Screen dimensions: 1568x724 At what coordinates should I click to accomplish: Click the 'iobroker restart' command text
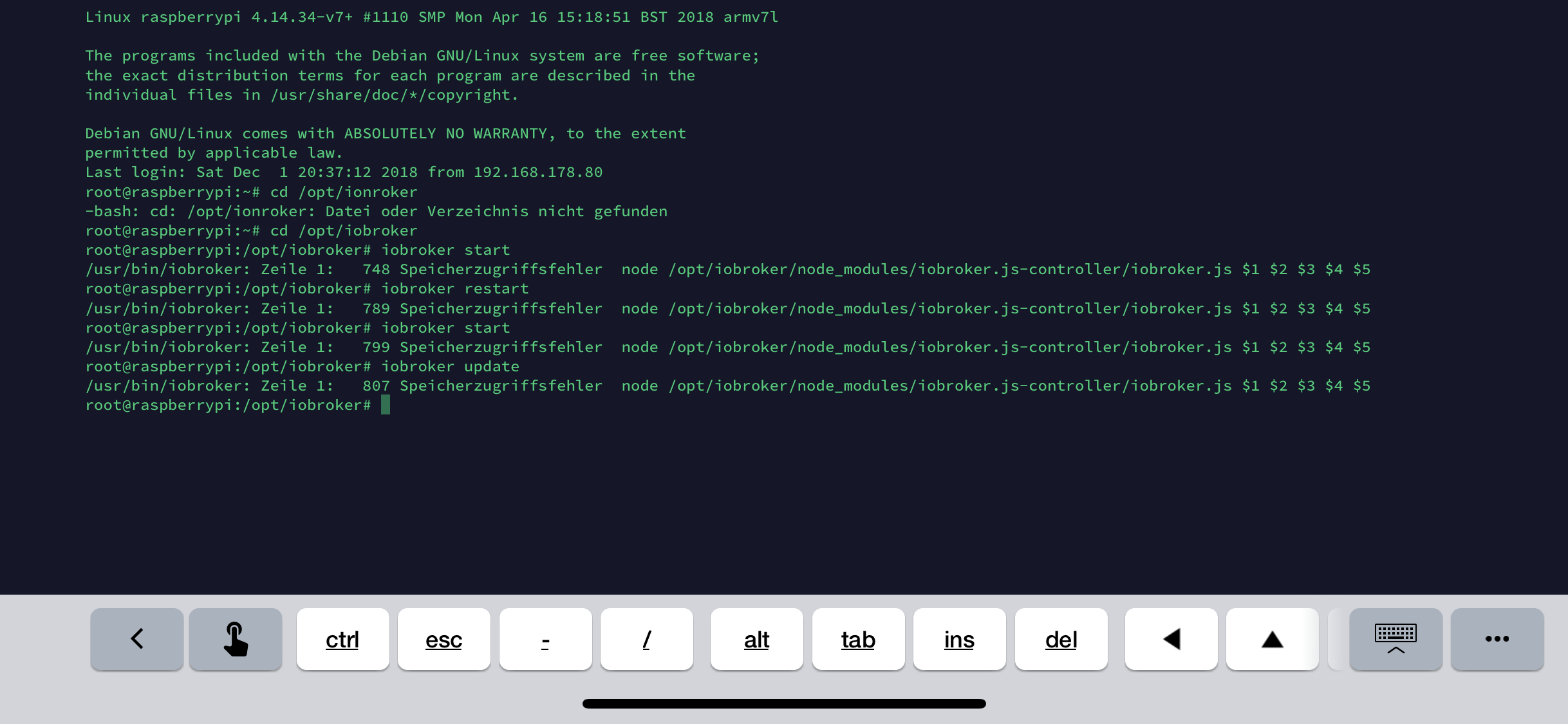(454, 288)
